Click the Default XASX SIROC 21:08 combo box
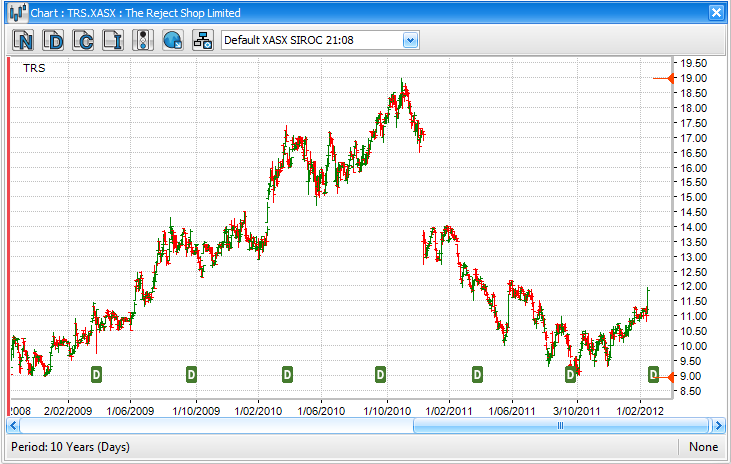 click(x=320, y=41)
